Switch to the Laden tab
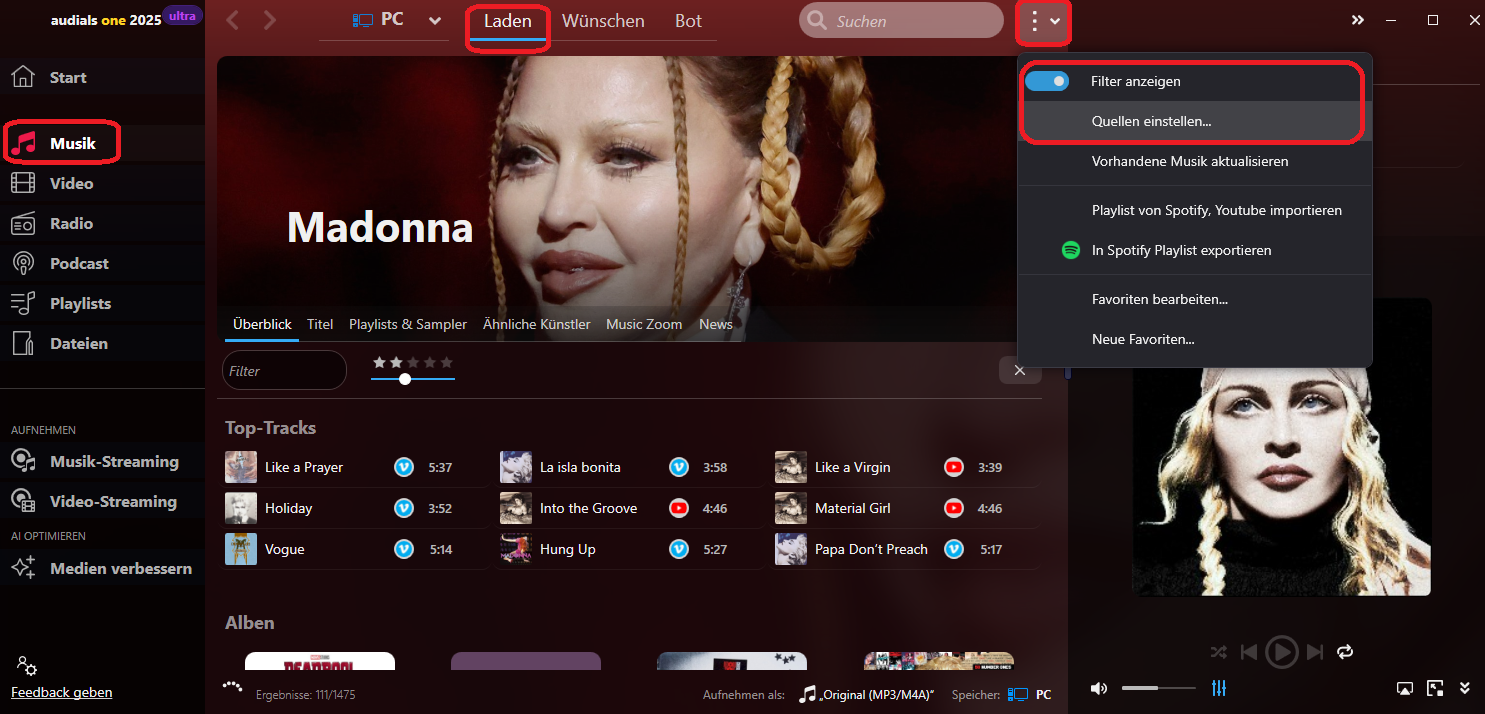 (508, 21)
